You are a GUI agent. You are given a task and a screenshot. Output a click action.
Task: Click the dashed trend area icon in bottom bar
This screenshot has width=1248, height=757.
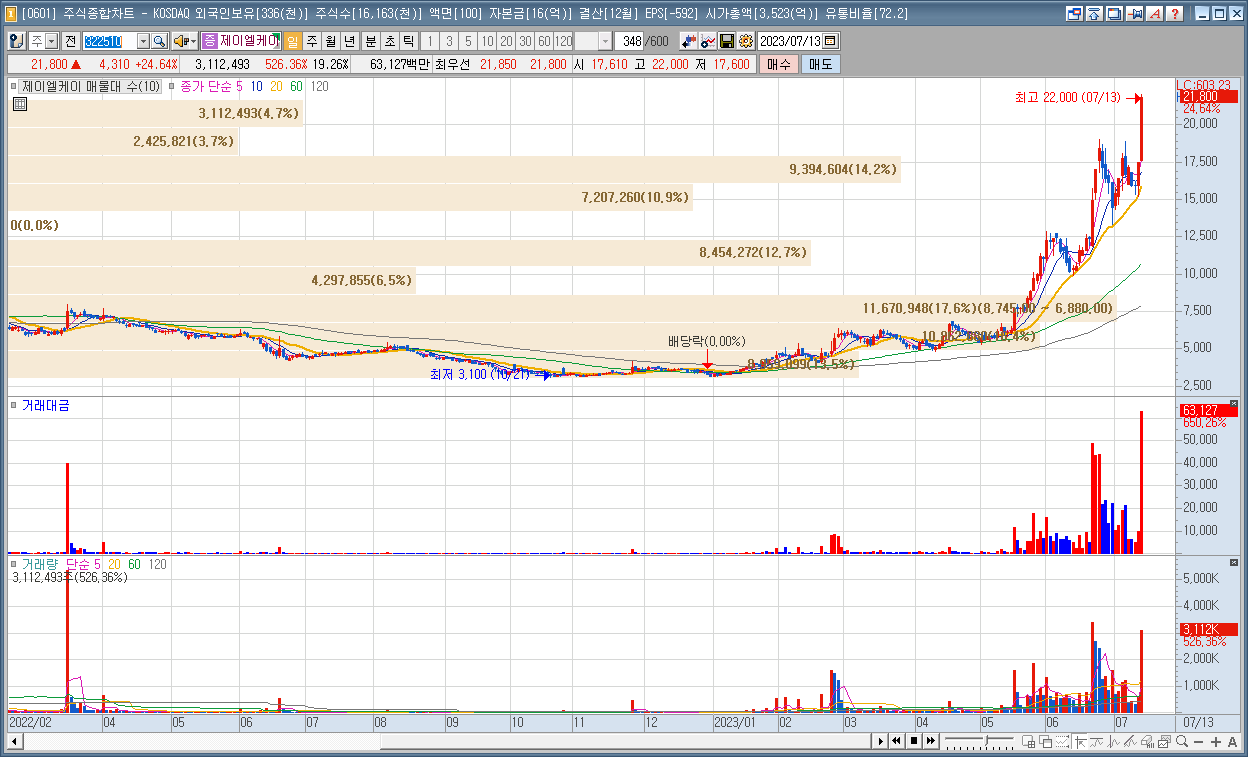pos(1062,741)
